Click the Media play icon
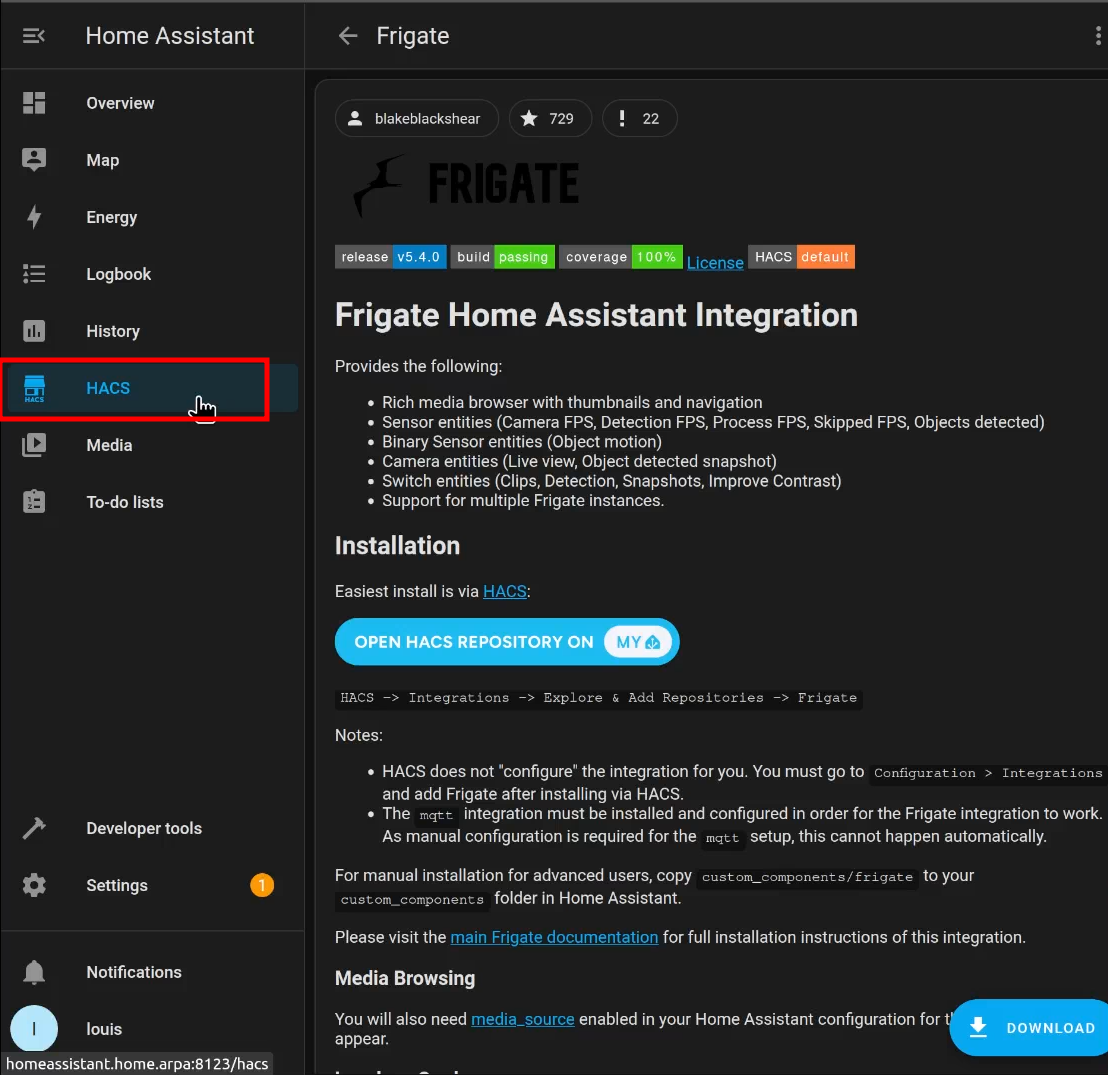Screen dimensions: 1108x1075 pyautogui.click(x=34, y=445)
